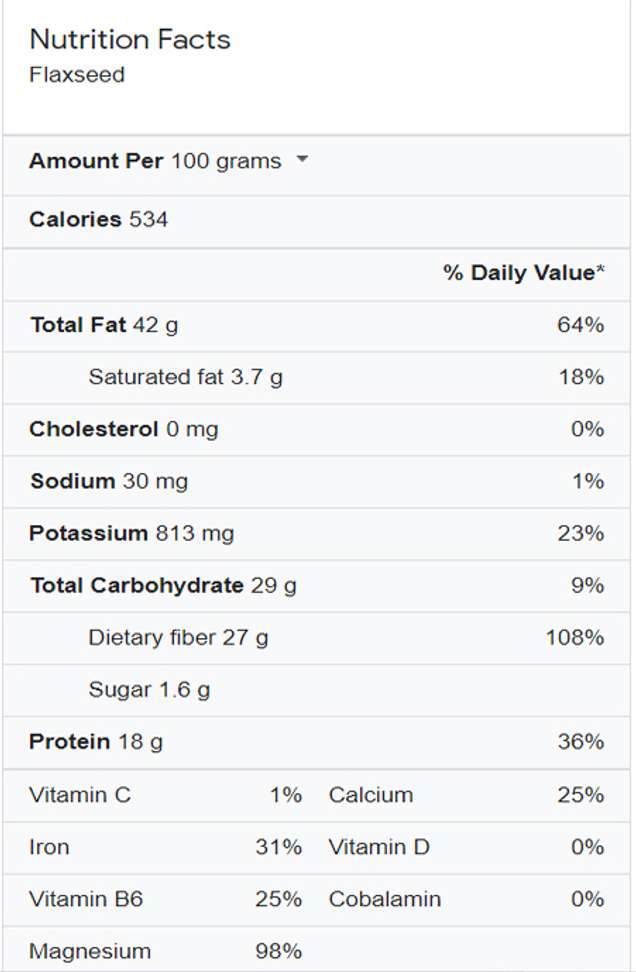Viewport: 636px width, 972px height.
Task: Click the % Daily Value header
Action: pyautogui.click(x=524, y=273)
